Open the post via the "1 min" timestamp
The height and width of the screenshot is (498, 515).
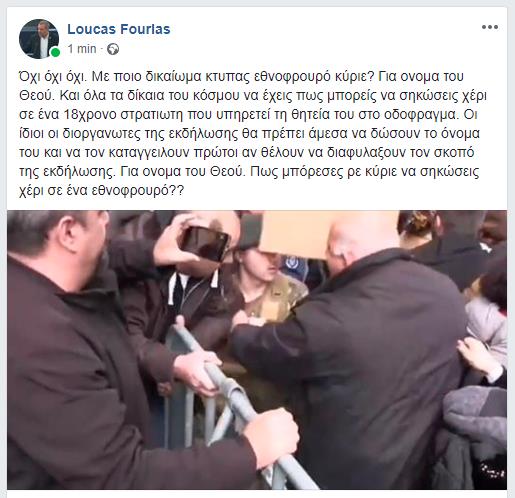(82, 49)
